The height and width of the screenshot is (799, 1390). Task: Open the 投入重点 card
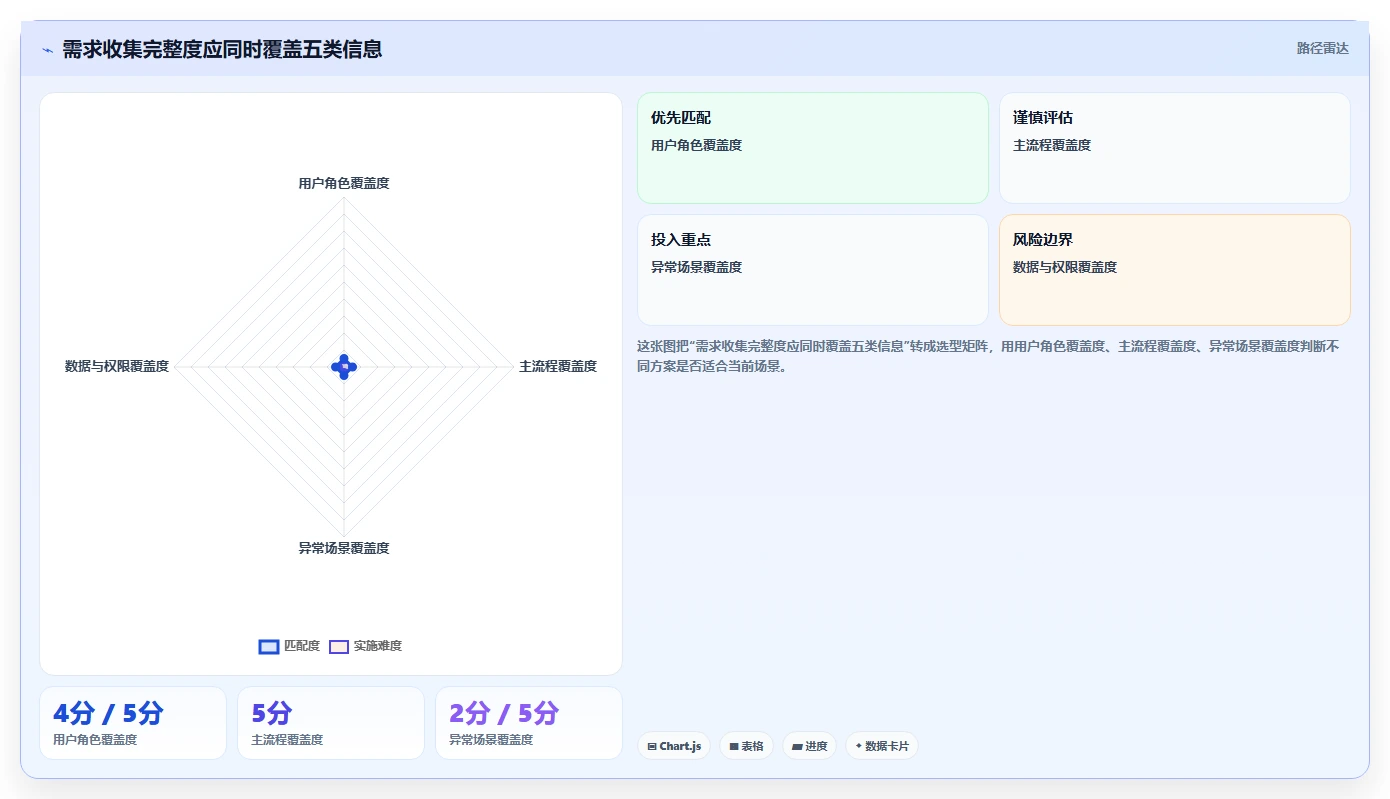click(813, 270)
